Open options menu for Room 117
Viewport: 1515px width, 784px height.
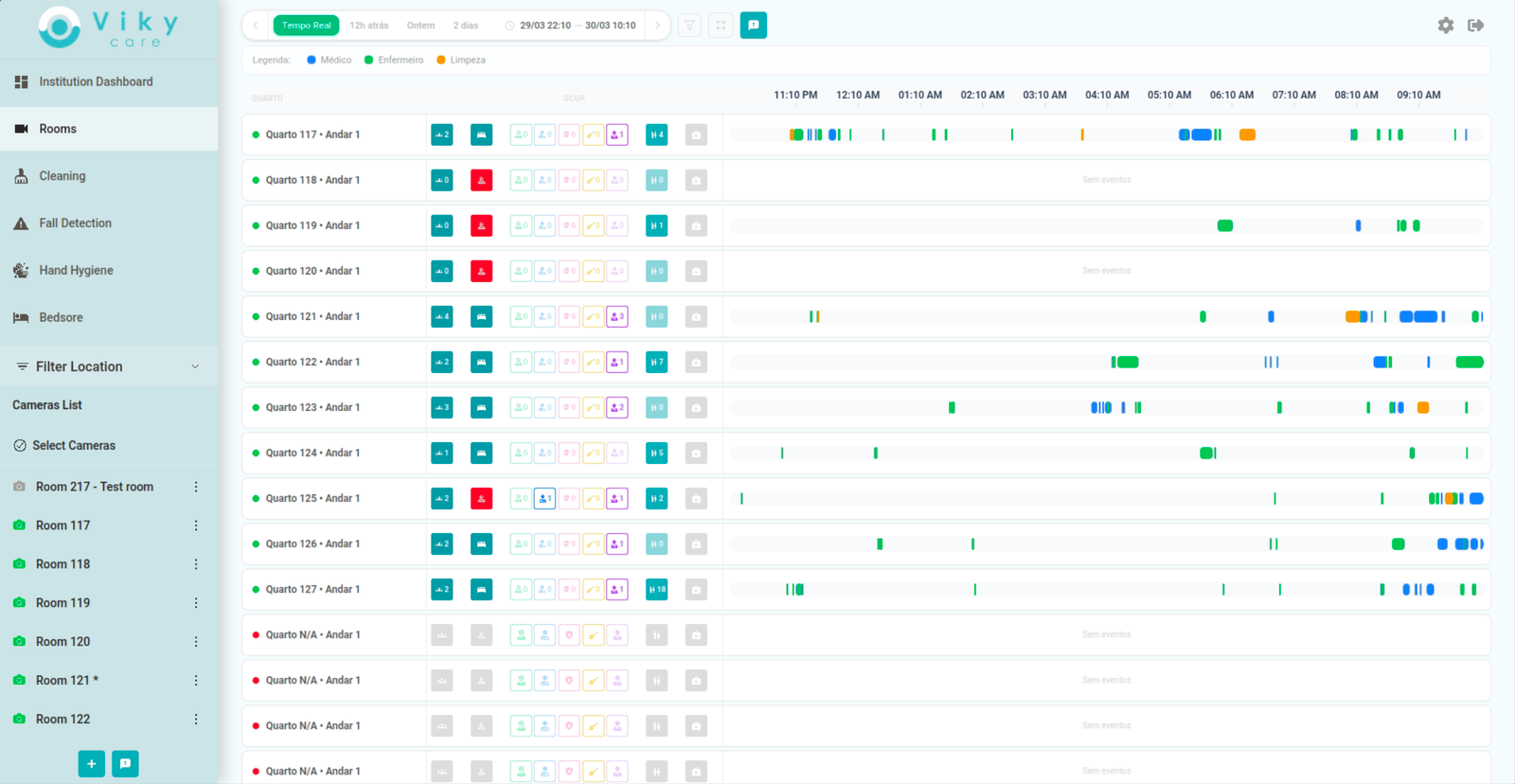(196, 526)
